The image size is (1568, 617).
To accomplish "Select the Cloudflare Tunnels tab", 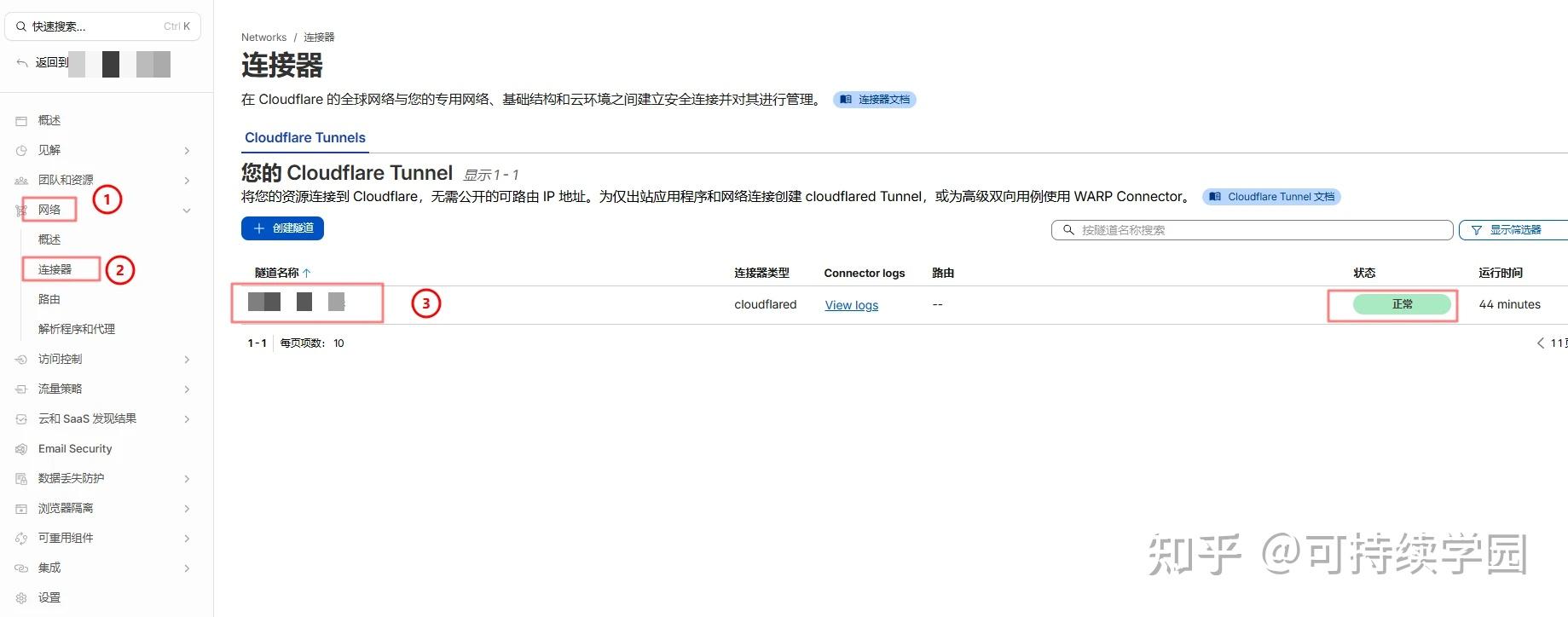I will click(x=305, y=138).
